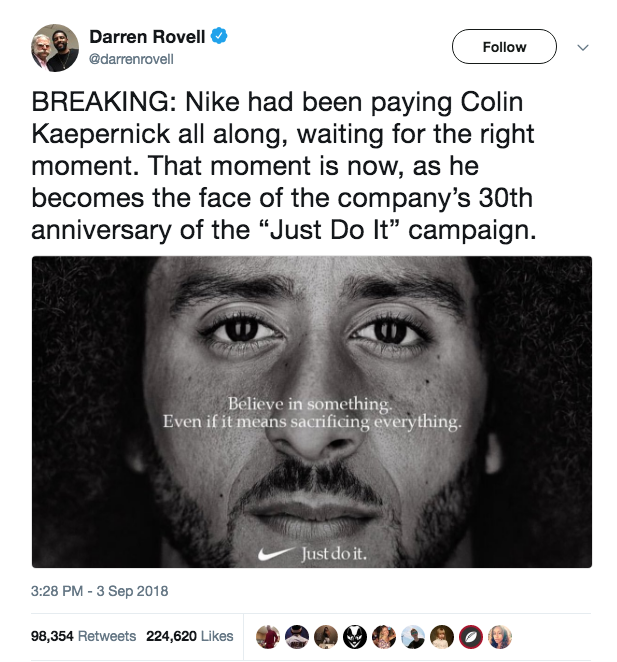This screenshot has height=662, width=617.
Task: Click the Darren Rovell display name
Action: (147, 37)
